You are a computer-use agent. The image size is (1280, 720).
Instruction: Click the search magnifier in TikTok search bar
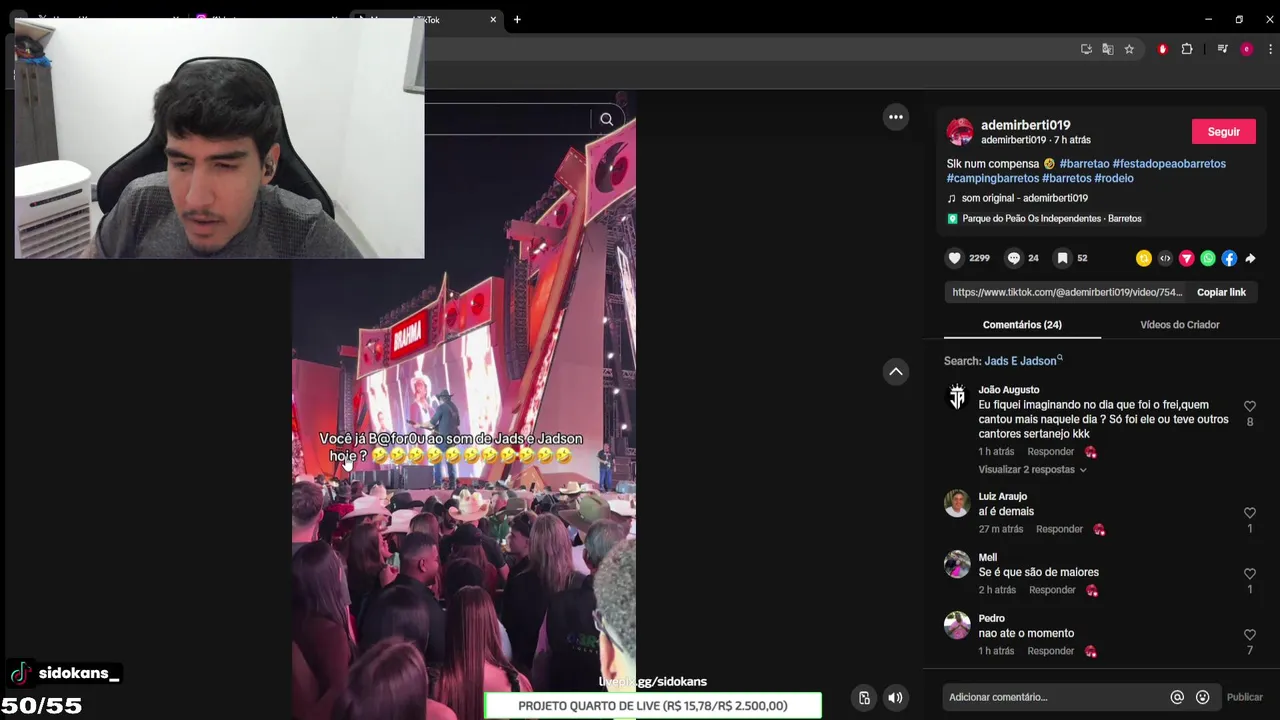coord(606,119)
